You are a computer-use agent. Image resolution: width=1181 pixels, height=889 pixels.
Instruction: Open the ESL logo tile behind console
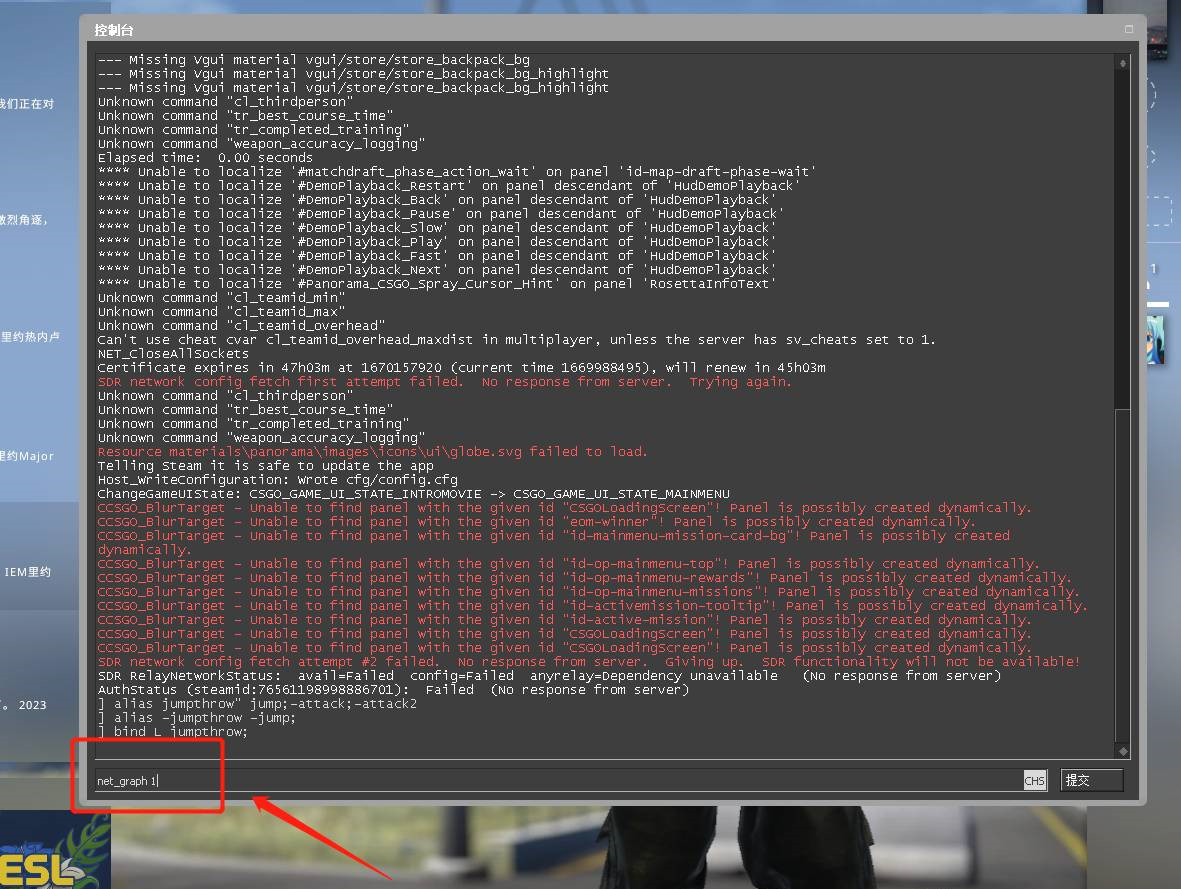coord(55,851)
